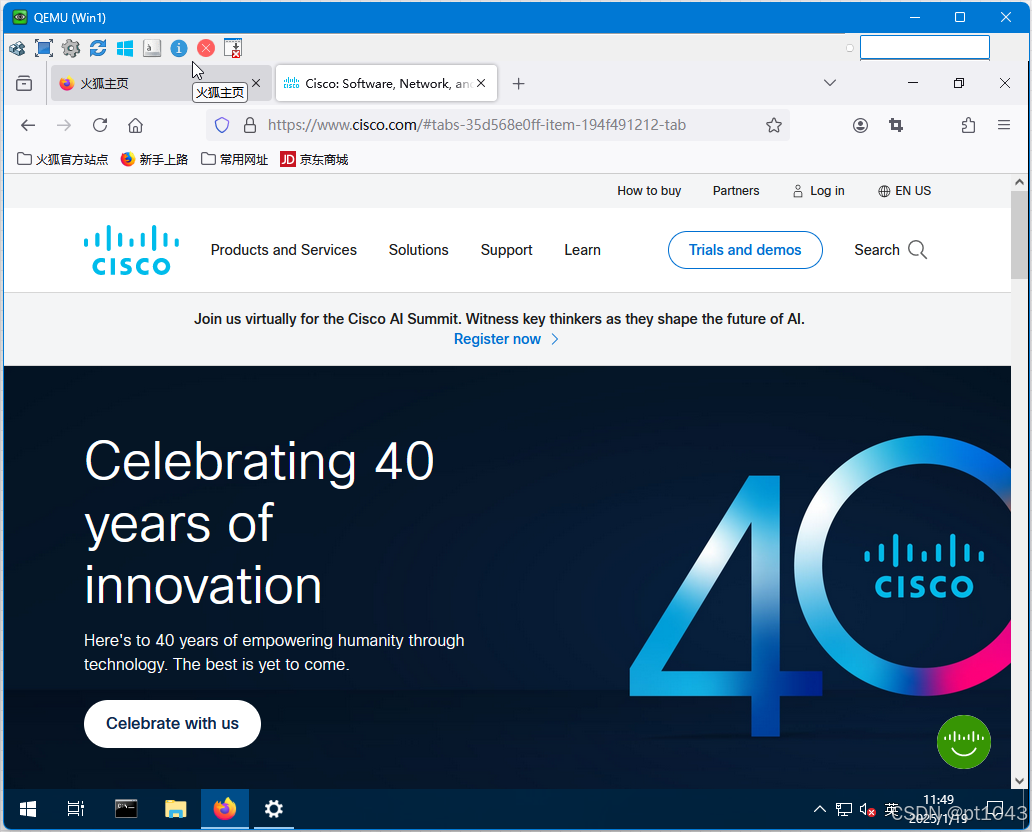The height and width of the screenshot is (832, 1032).
Task: Open the green Cisco chat assistant bubble
Action: point(964,742)
